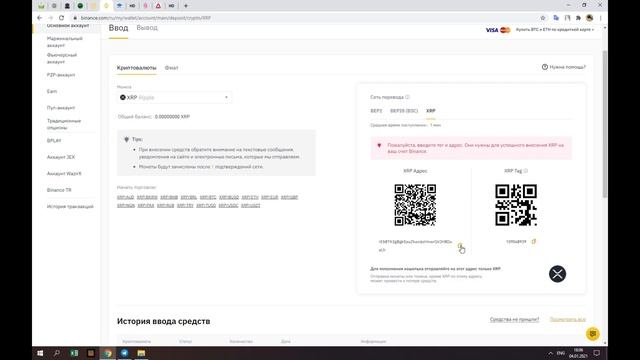The height and width of the screenshot is (360, 640).
Task: Open the Chrome profile avatar
Action: [589, 18]
